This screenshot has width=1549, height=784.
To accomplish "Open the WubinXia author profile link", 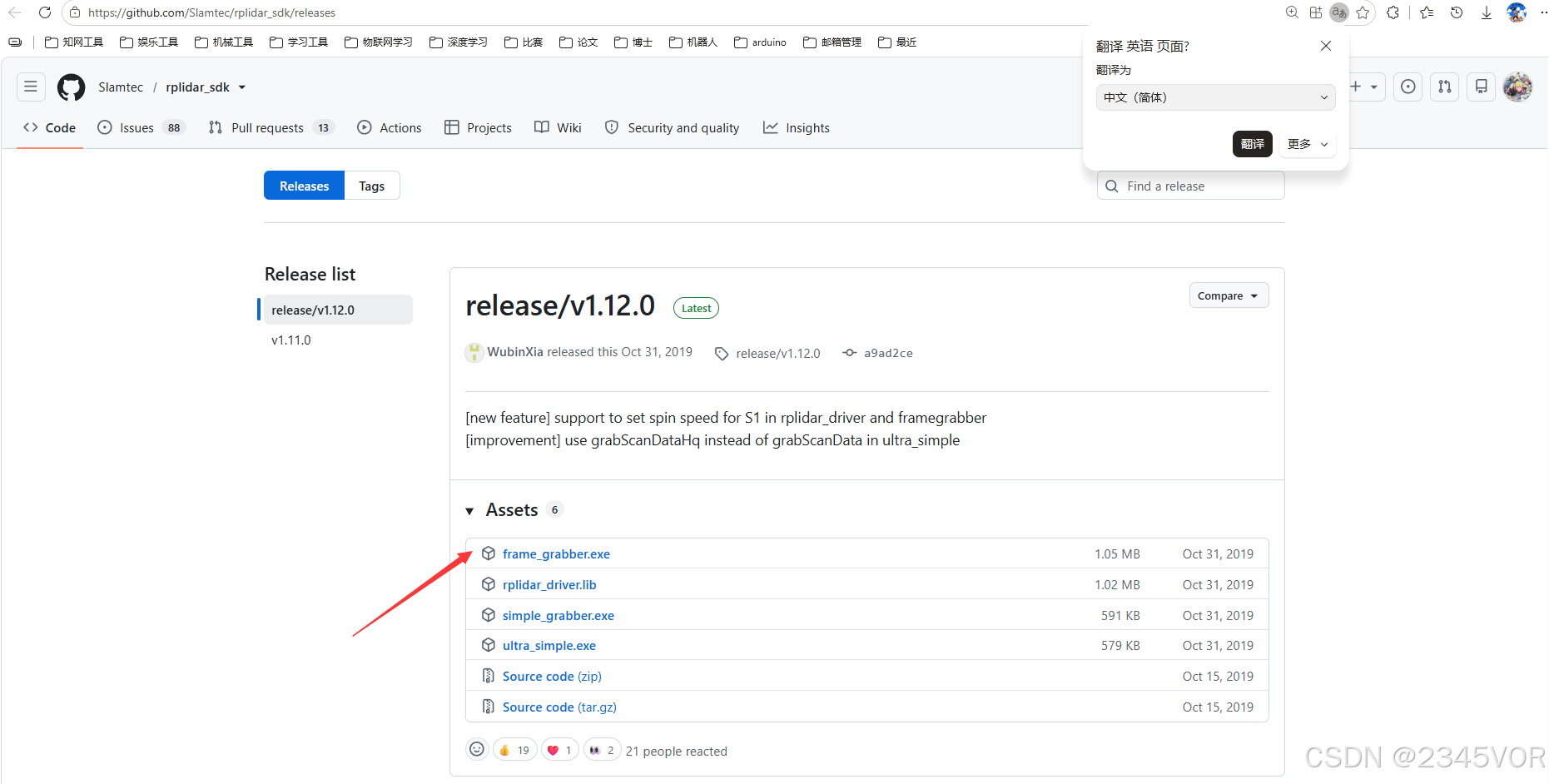I will (515, 352).
